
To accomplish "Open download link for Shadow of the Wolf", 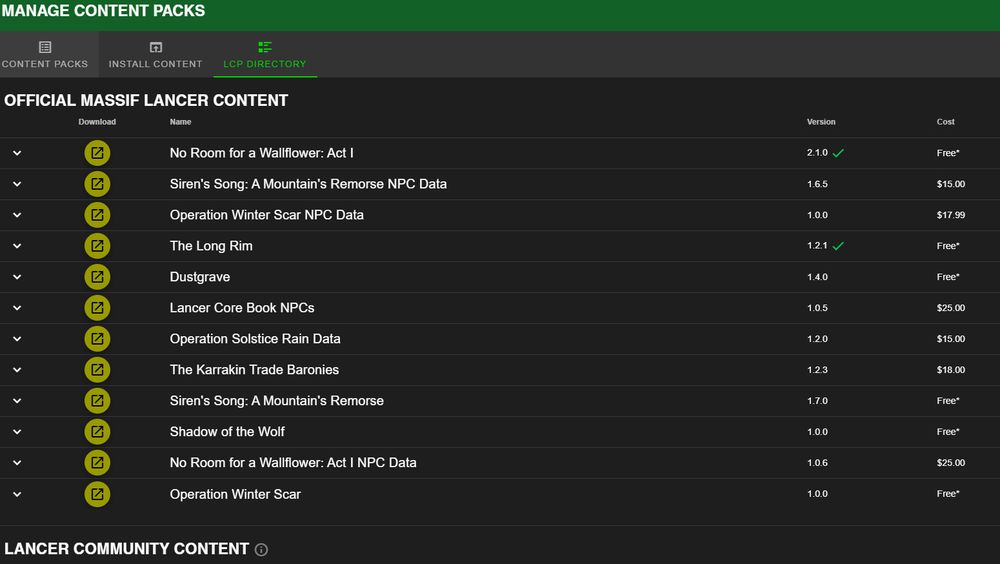I will 97,431.
